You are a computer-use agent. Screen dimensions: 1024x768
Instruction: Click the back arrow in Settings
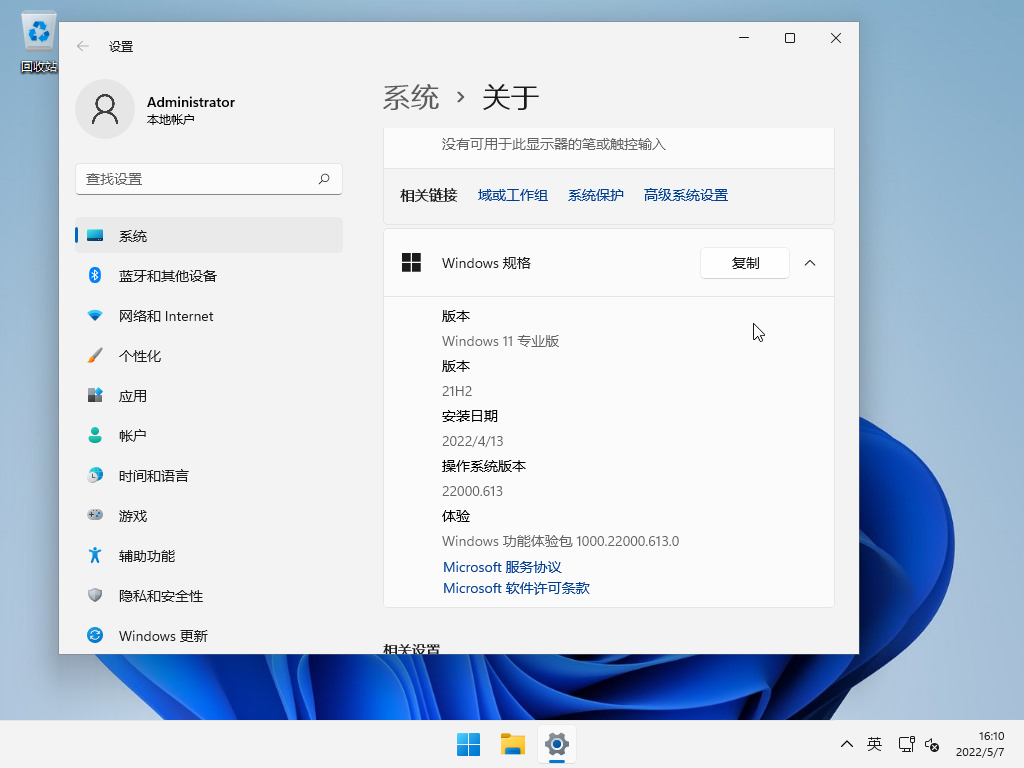click(x=83, y=45)
